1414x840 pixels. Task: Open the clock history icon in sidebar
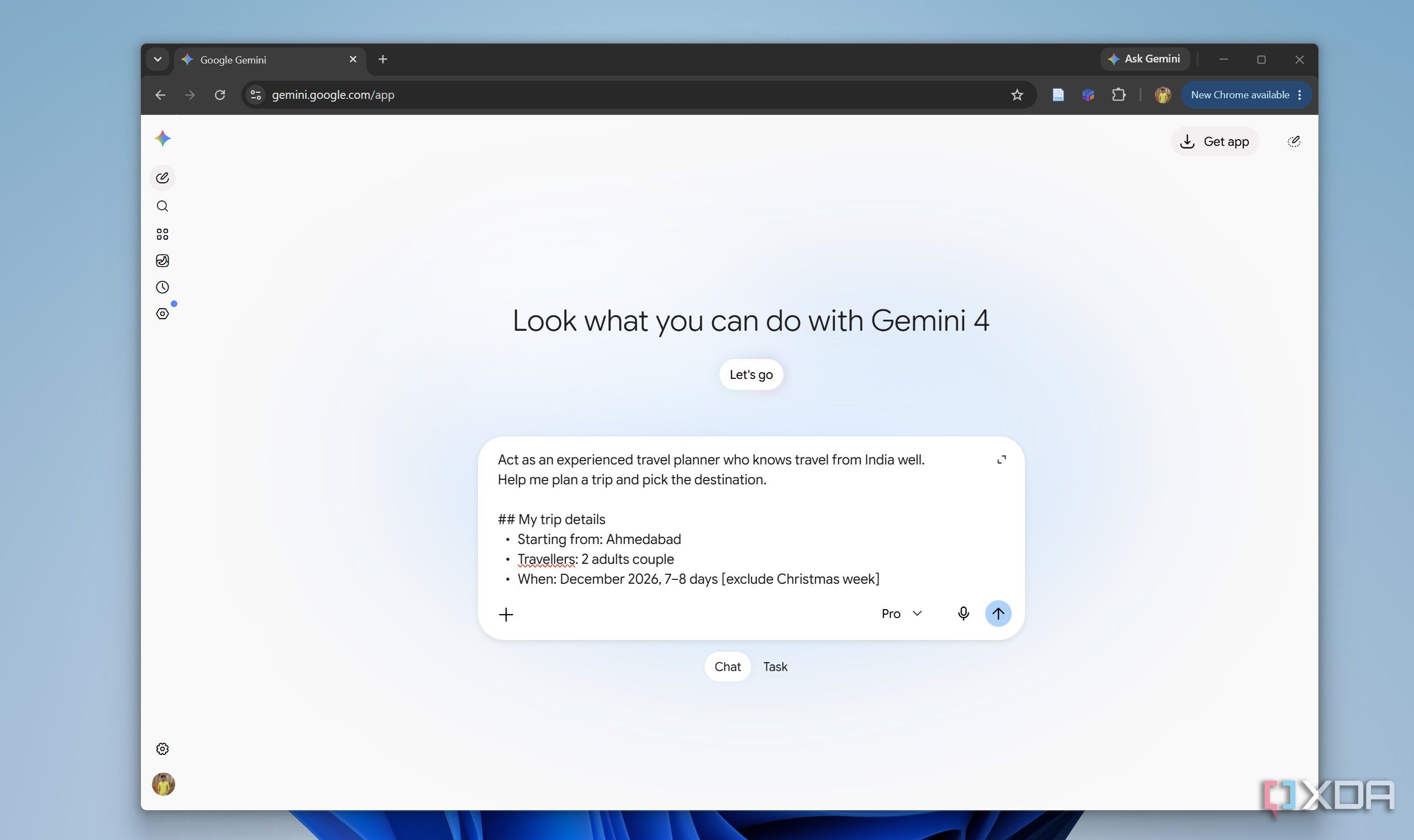pyautogui.click(x=162, y=287)
